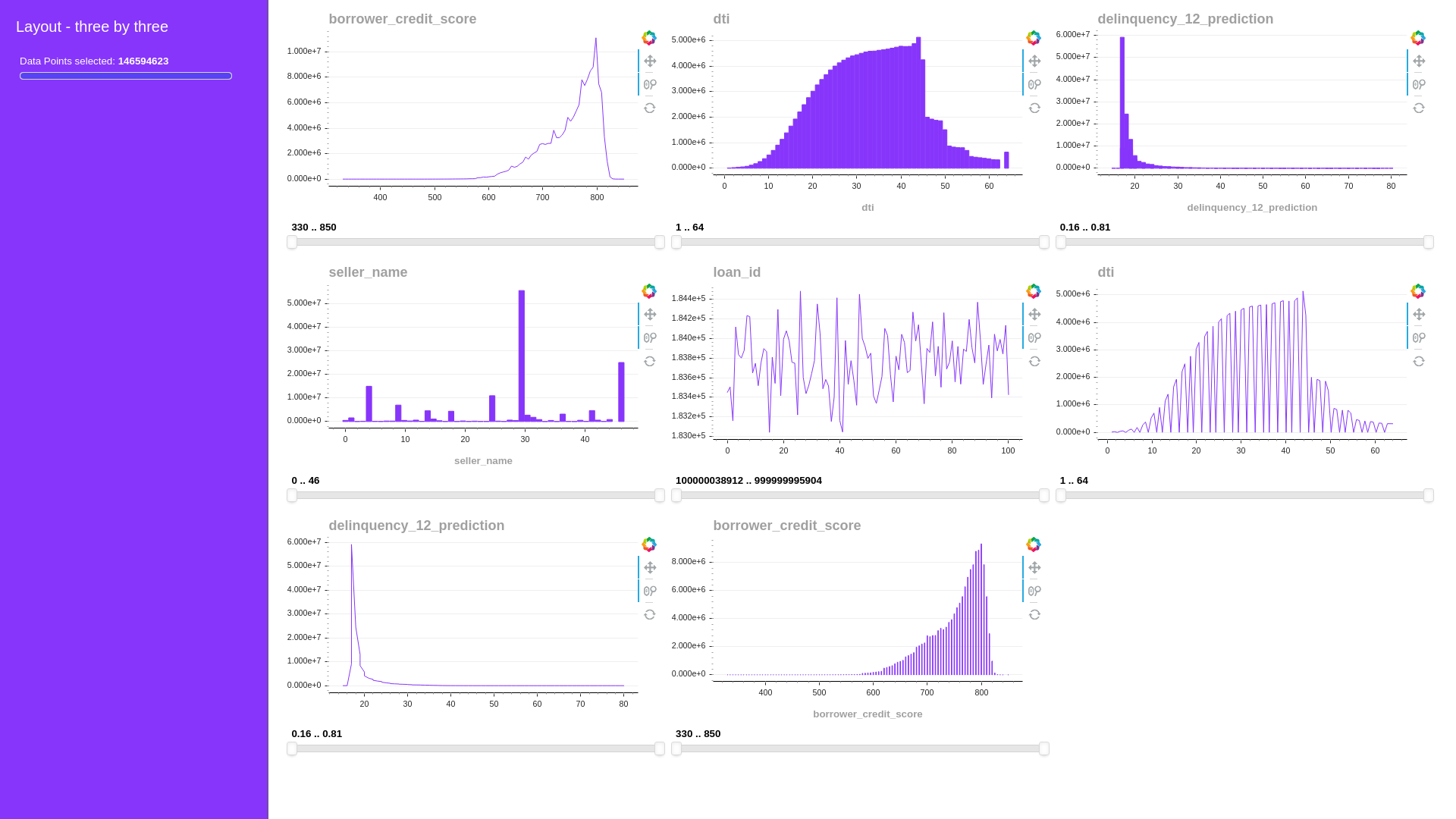Screen dimensions: 1456x819
Task: Activate Box Zoom on borrower_credit_score line chart
Action: coord(650,85)
